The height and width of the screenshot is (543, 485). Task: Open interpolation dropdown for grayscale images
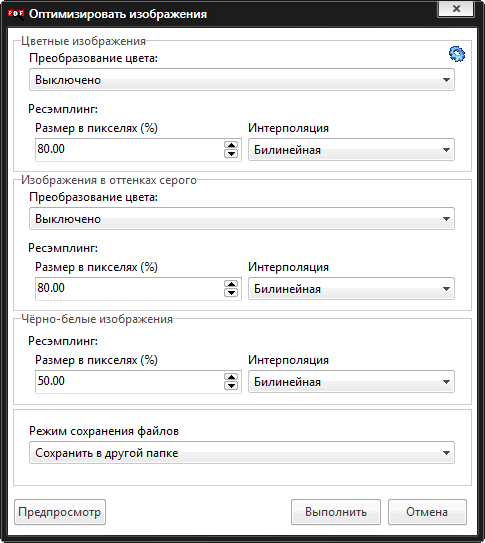351,288
